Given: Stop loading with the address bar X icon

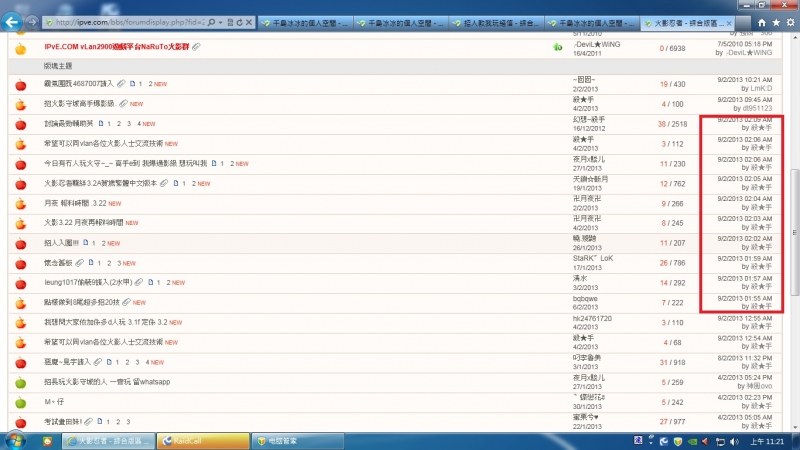Looking at the screenshot, I should (249, 22).
